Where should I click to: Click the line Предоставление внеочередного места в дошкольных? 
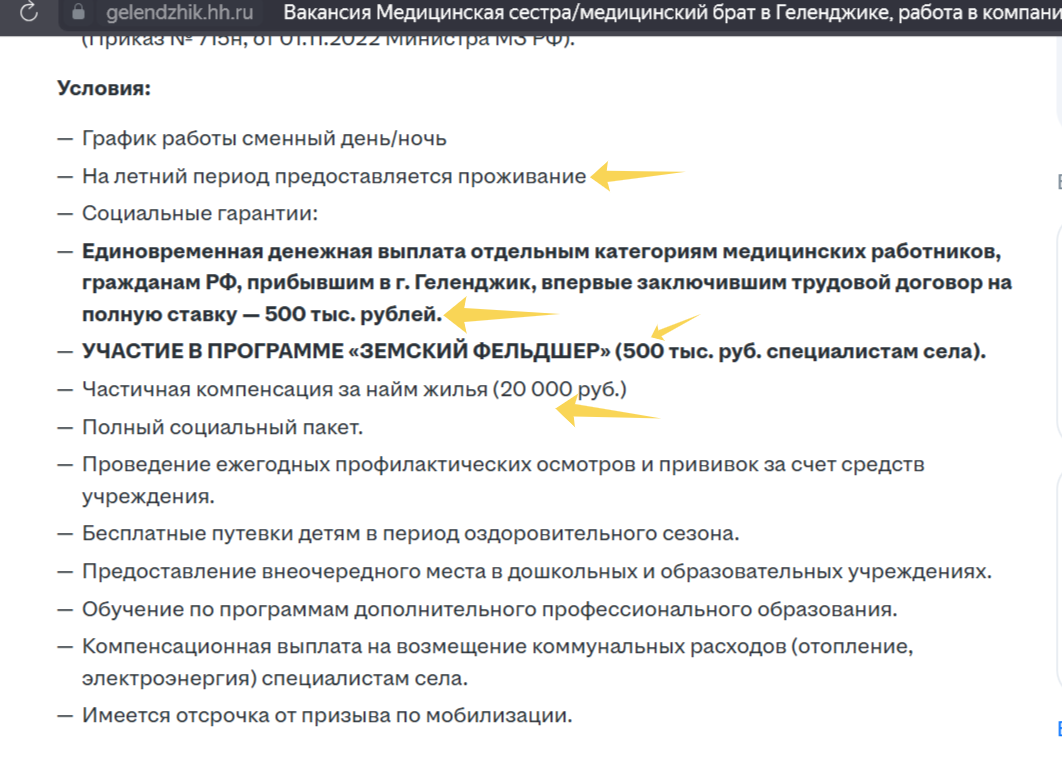(x=536, y=571)
